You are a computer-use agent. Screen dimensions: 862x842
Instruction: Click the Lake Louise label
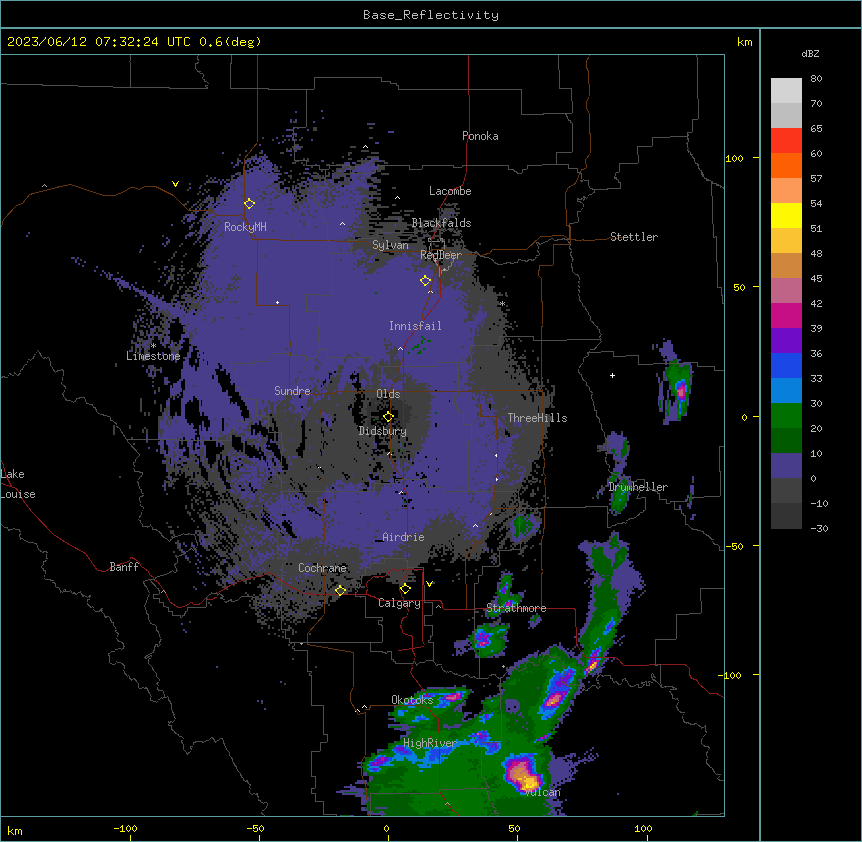click(x=18, y=484)
